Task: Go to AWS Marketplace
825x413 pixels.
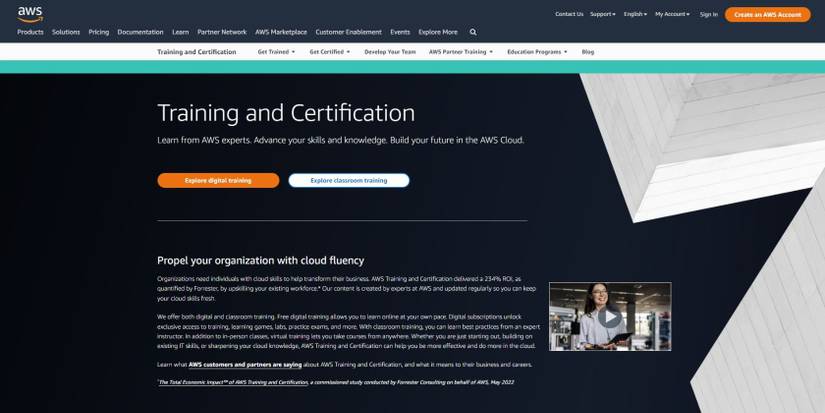Action: click(x=281, y=32)
